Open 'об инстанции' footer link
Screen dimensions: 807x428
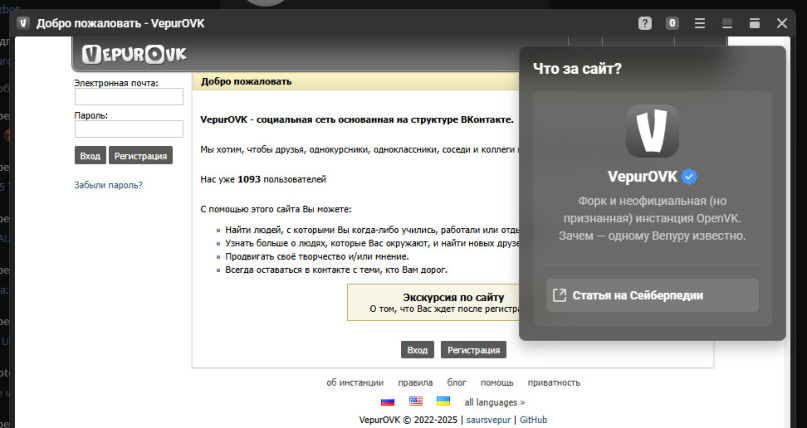355,382
